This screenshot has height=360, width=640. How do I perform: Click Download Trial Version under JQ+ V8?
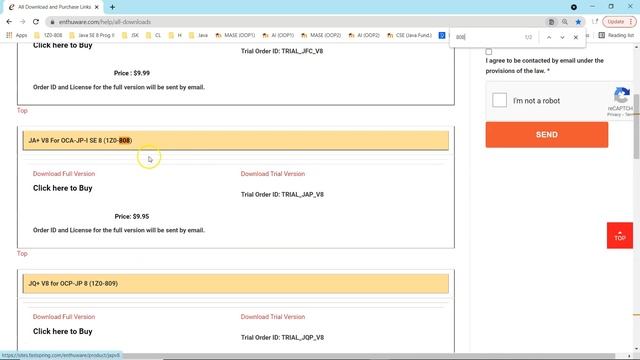[273, 317]
